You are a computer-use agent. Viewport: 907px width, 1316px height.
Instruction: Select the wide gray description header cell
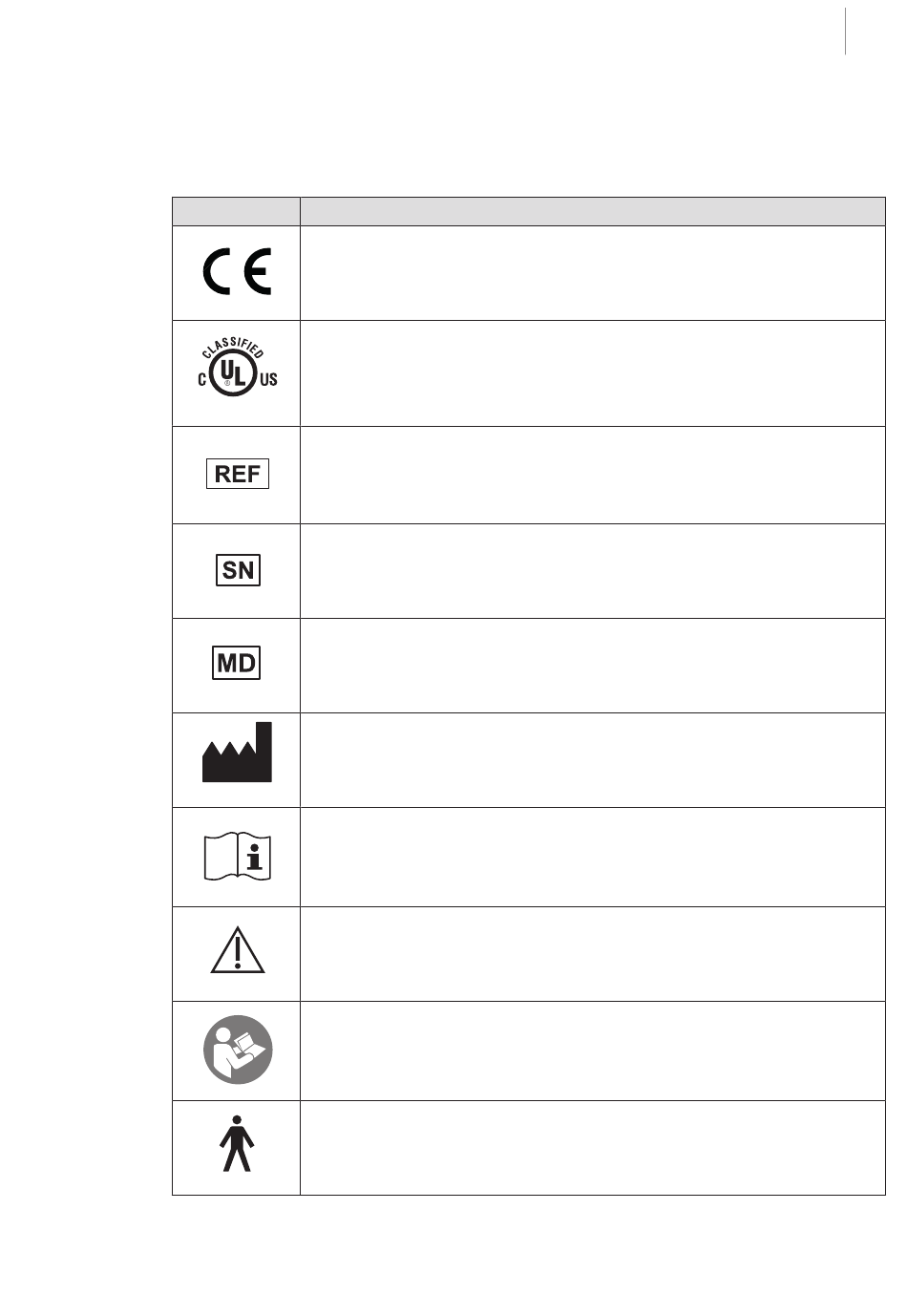tap(593, 211)
